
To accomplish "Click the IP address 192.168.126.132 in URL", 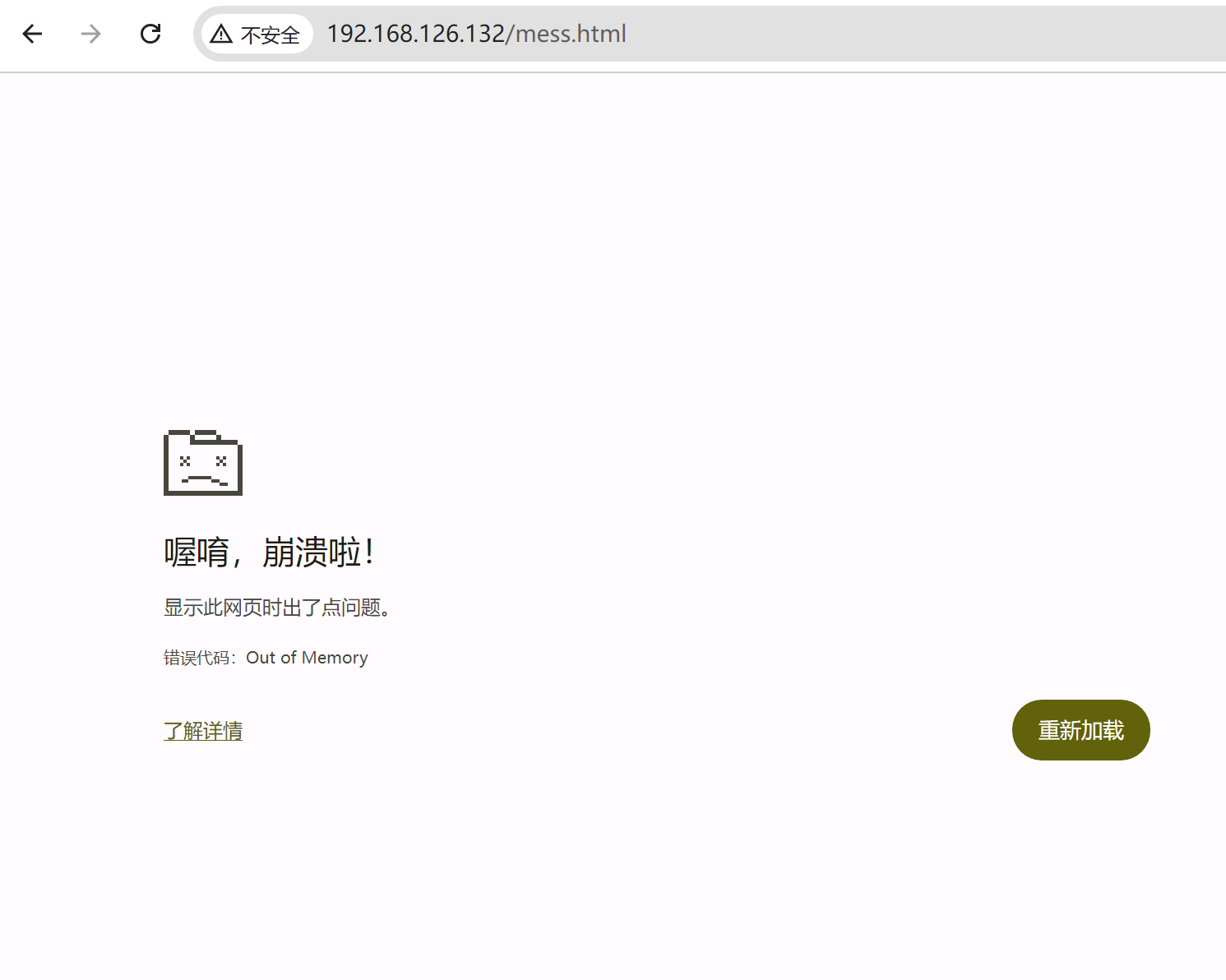I will (x=415, y=34).
